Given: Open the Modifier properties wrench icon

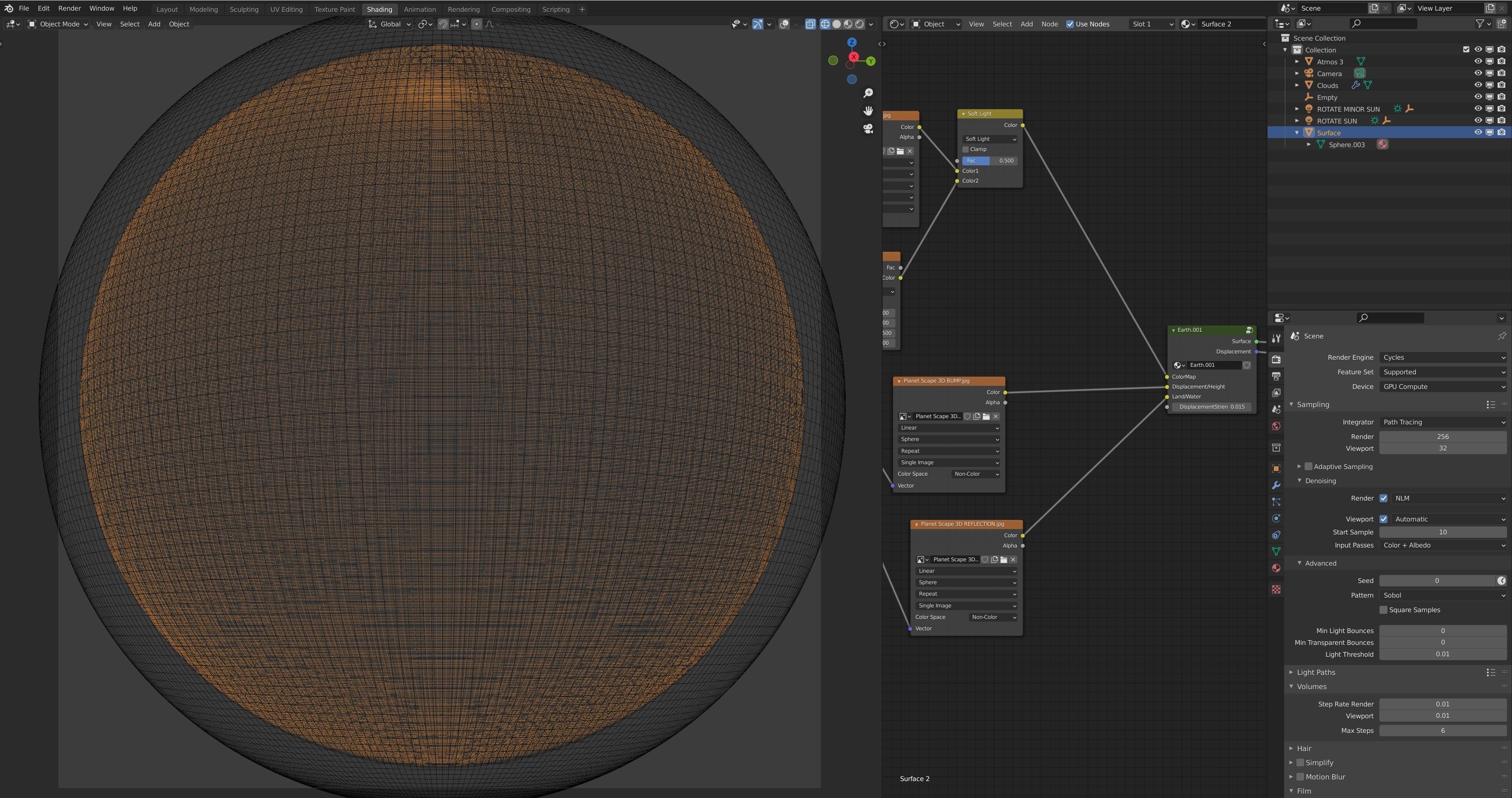Looking at the screenshot, I should click(x=1276, y=485).
